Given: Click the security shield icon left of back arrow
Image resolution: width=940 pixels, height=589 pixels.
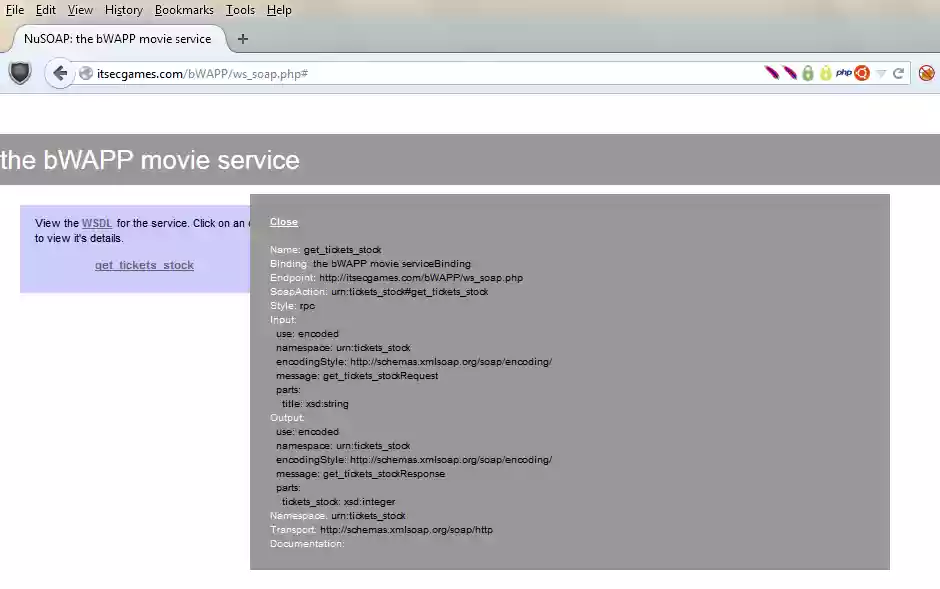Looking at the screenshot, I should (20, 72).
